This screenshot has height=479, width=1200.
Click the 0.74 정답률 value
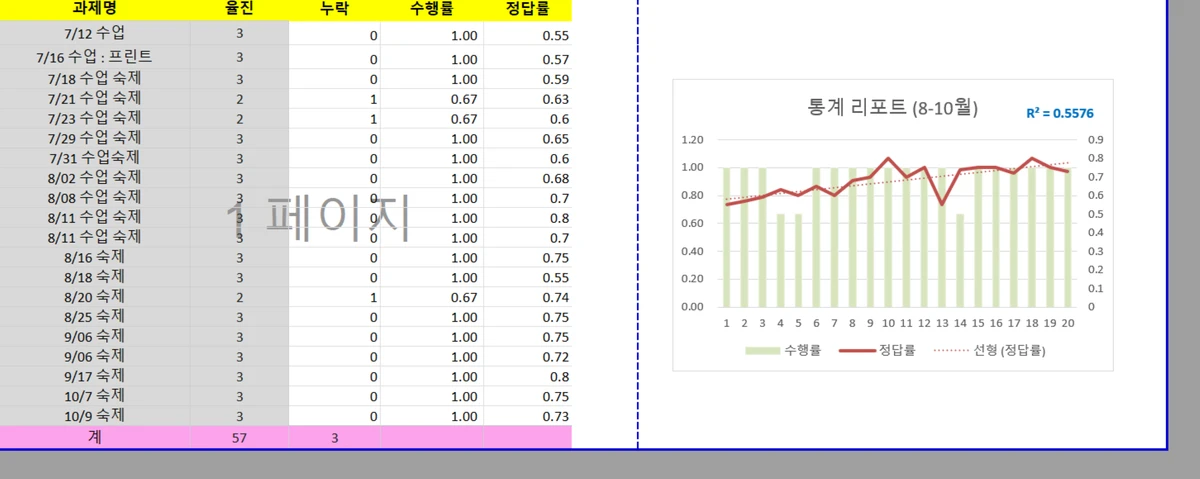[555, 298]
